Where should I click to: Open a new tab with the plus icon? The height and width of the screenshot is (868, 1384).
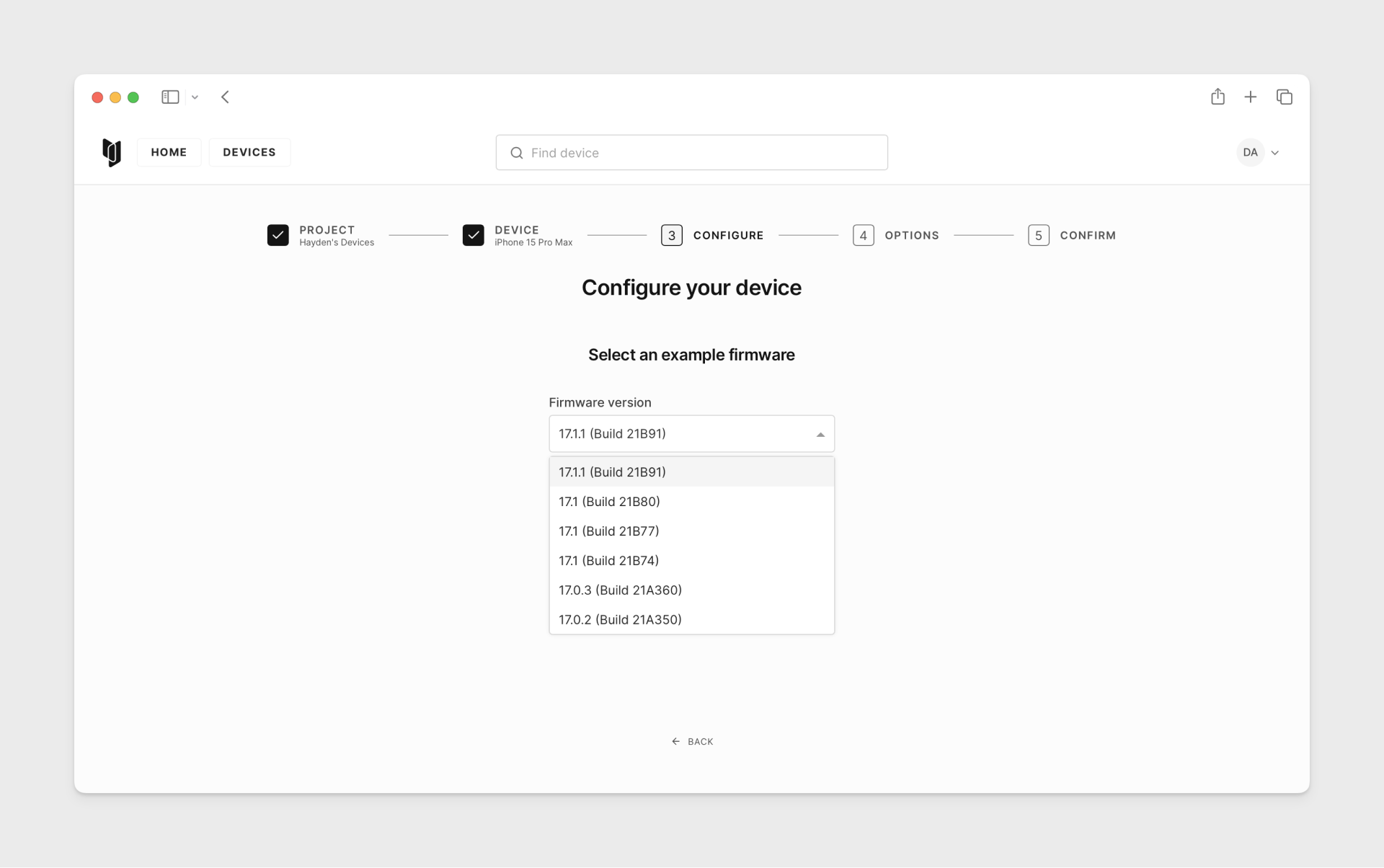click(1251, 96)
